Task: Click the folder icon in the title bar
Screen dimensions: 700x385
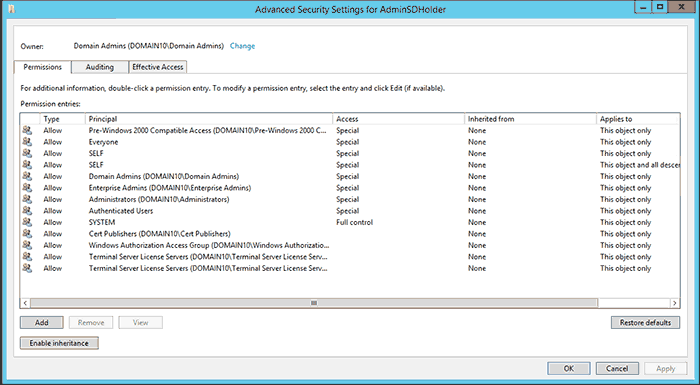Action: pos(12,8)
